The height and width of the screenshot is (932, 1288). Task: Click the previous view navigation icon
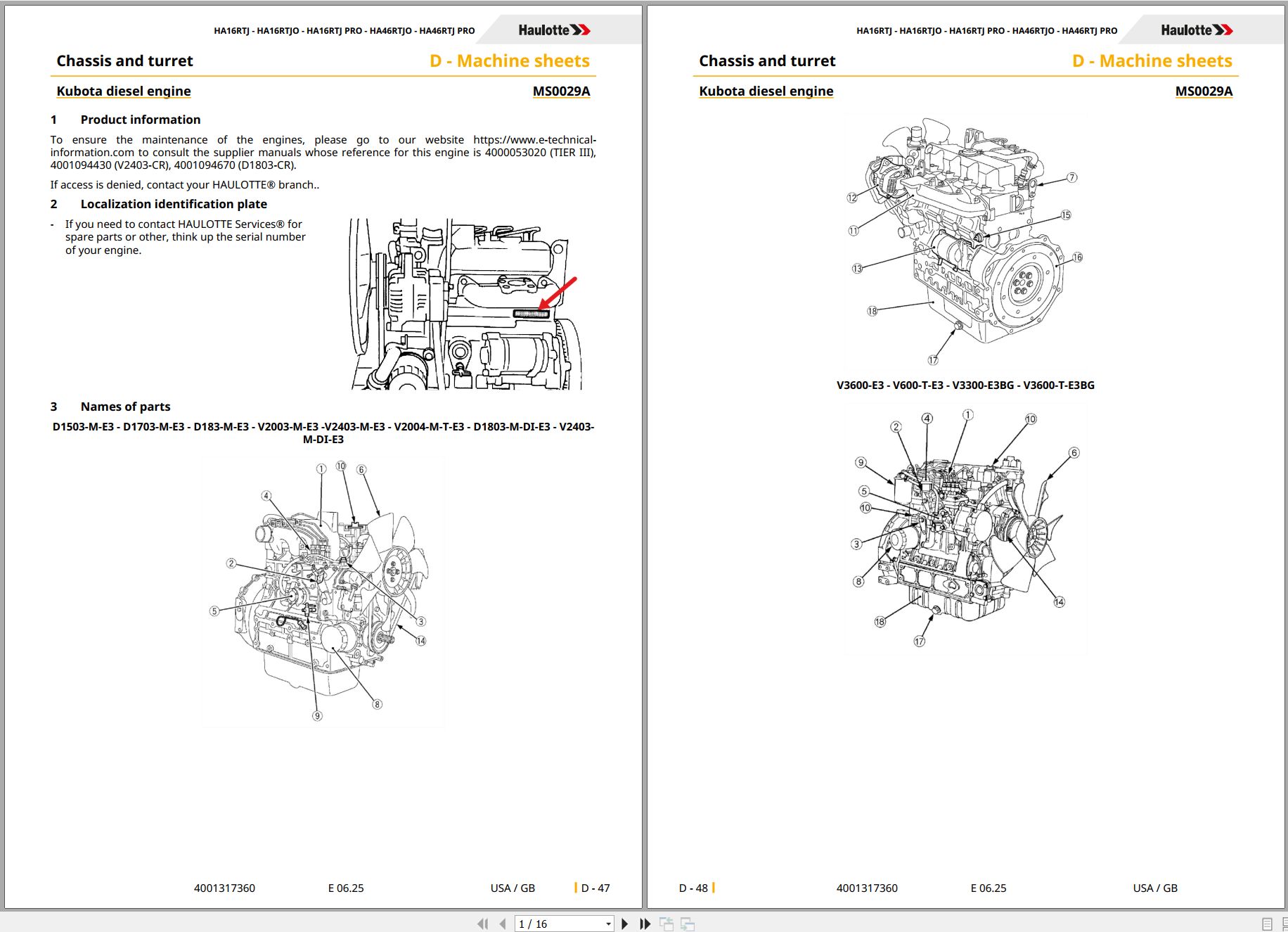(x=666, y=924)
